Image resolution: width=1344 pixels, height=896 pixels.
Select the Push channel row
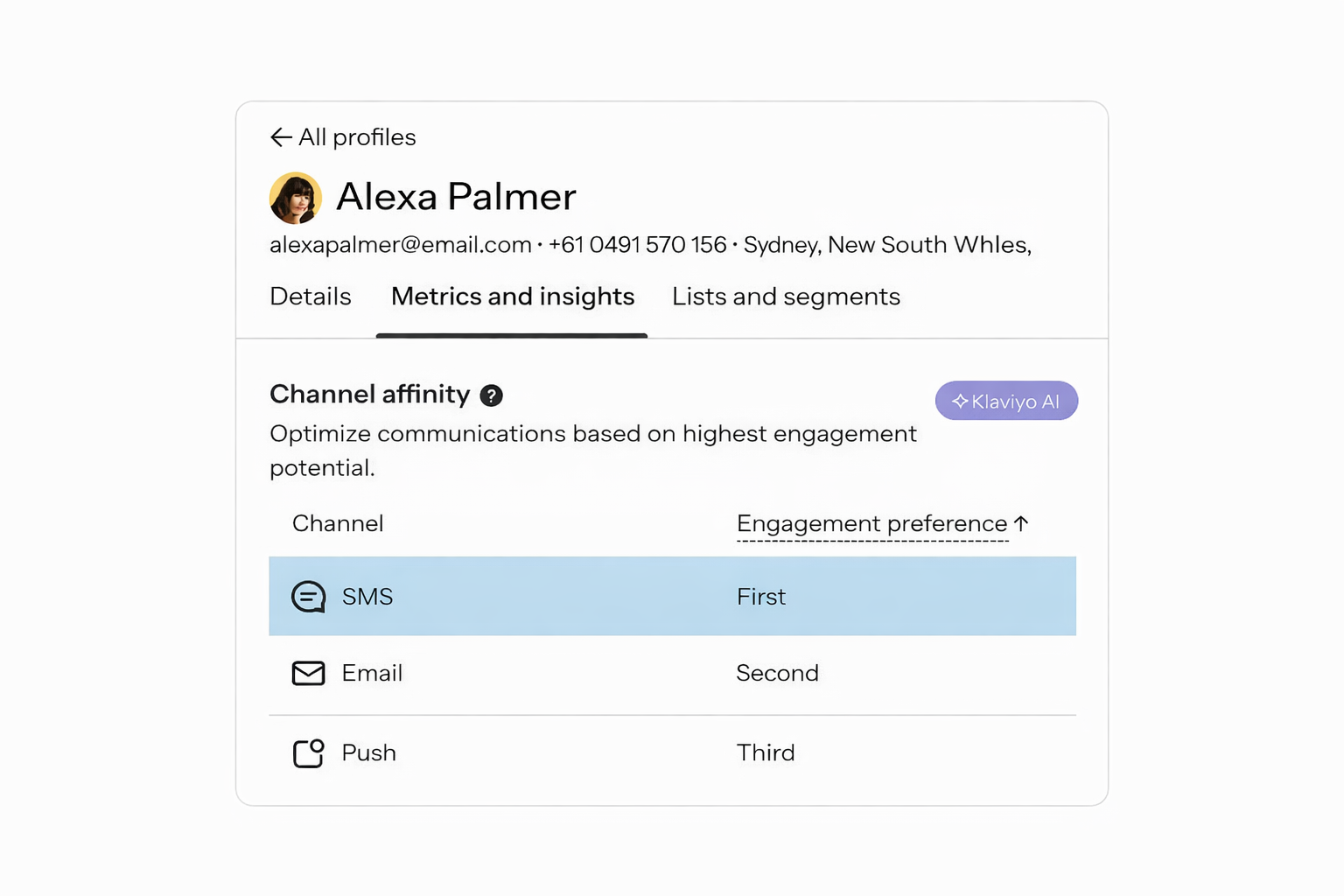[x=672, y=753]
